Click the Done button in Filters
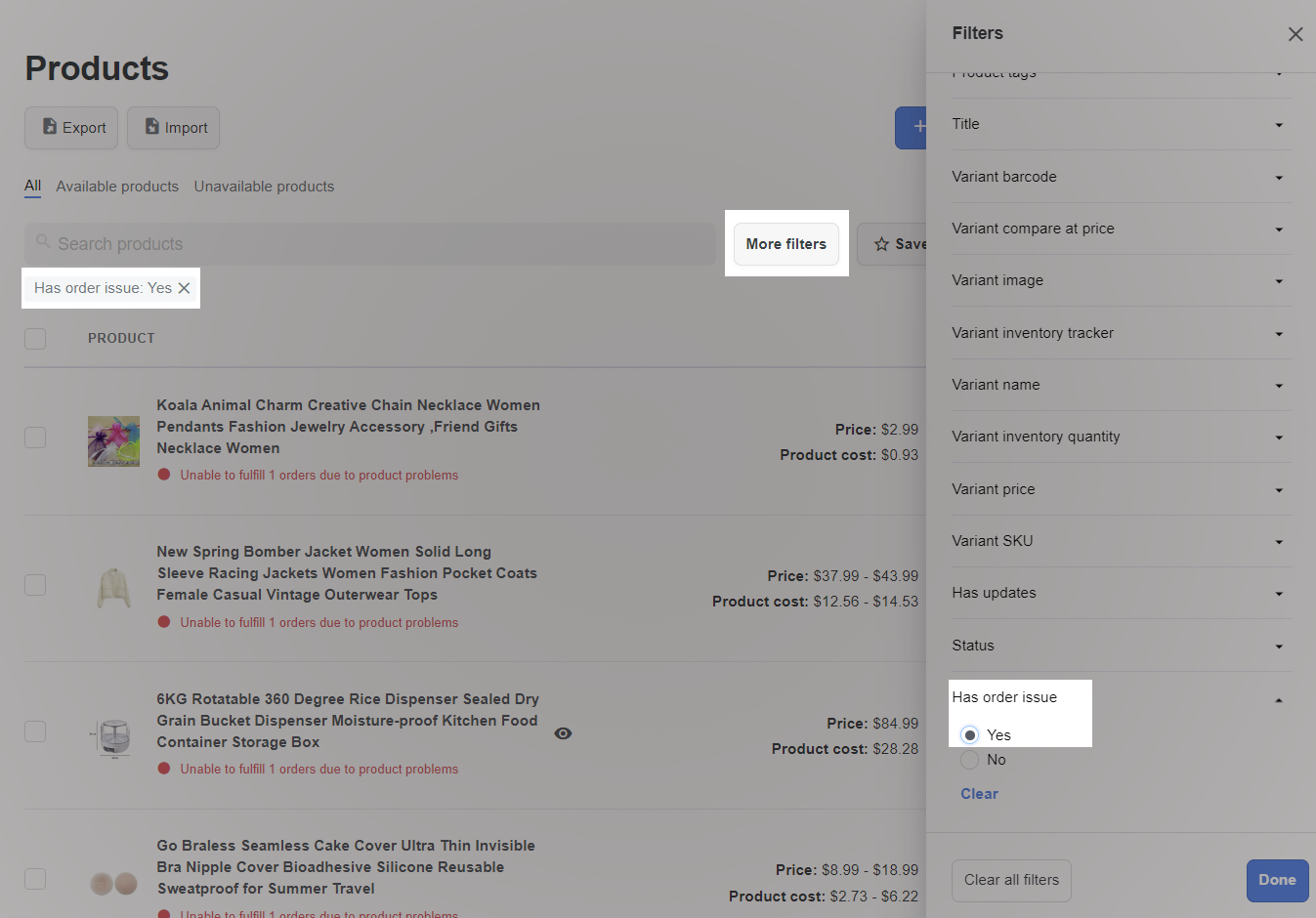The image size is (1316, 918). point(1277,880)
